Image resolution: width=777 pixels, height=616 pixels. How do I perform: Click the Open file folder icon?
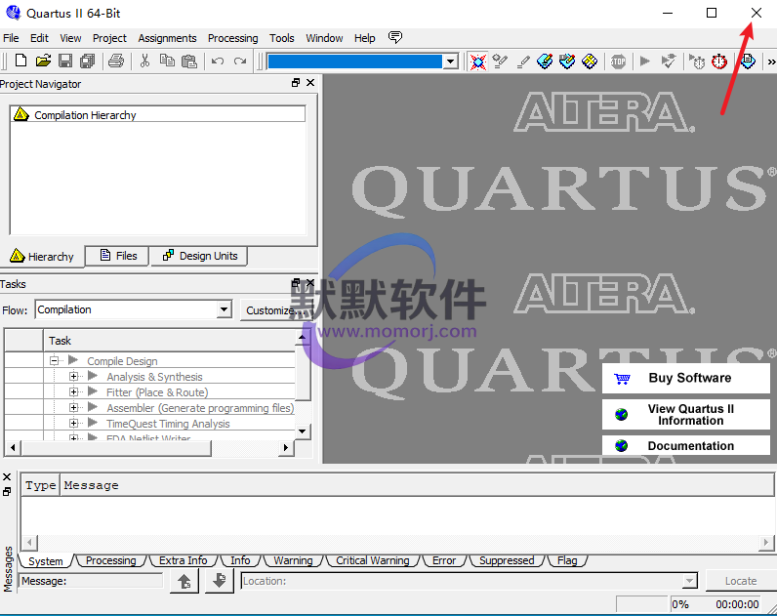(43, 61)
